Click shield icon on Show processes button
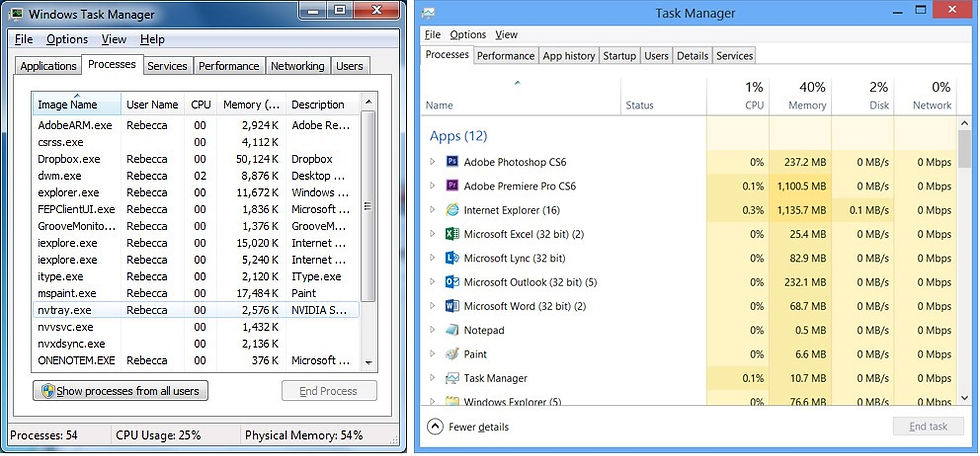Screen dimensions: 980x456 (48, 391)
